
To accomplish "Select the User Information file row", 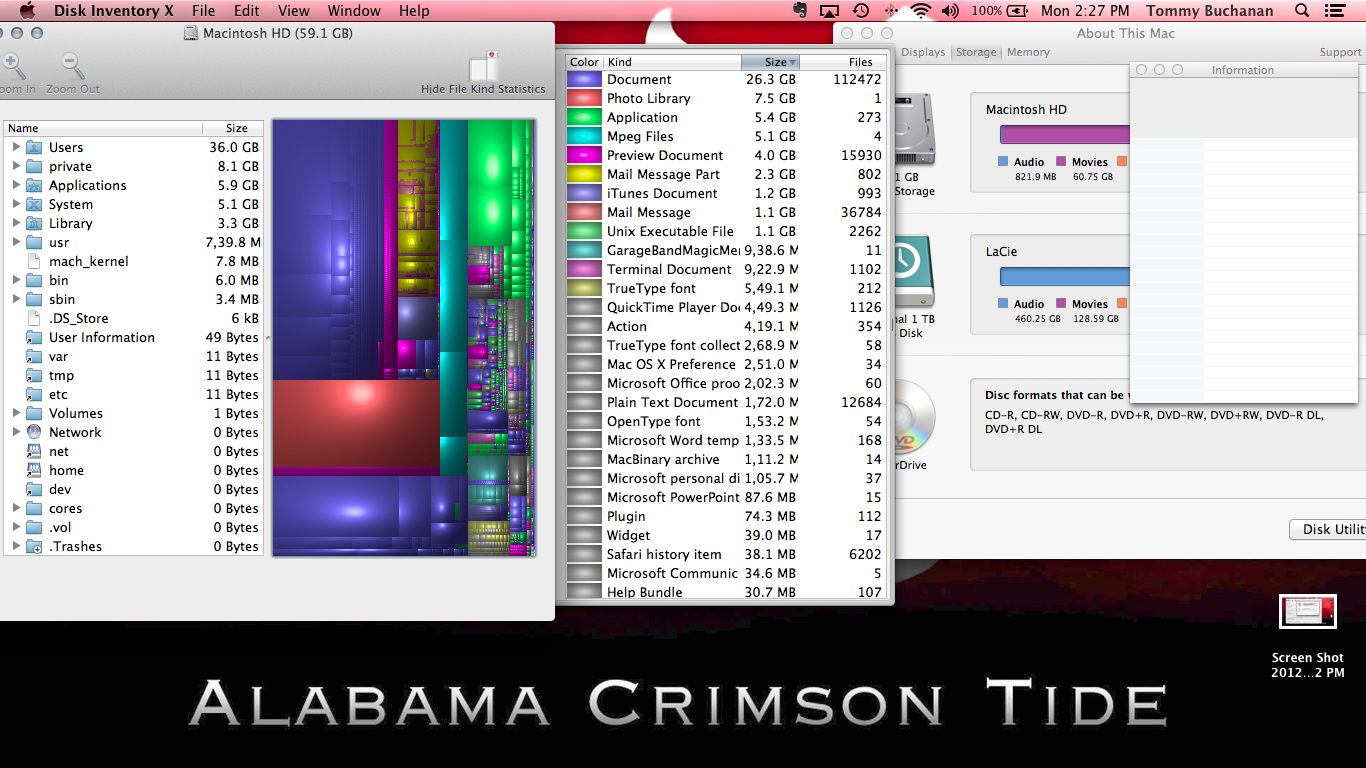I will (134, 337).
